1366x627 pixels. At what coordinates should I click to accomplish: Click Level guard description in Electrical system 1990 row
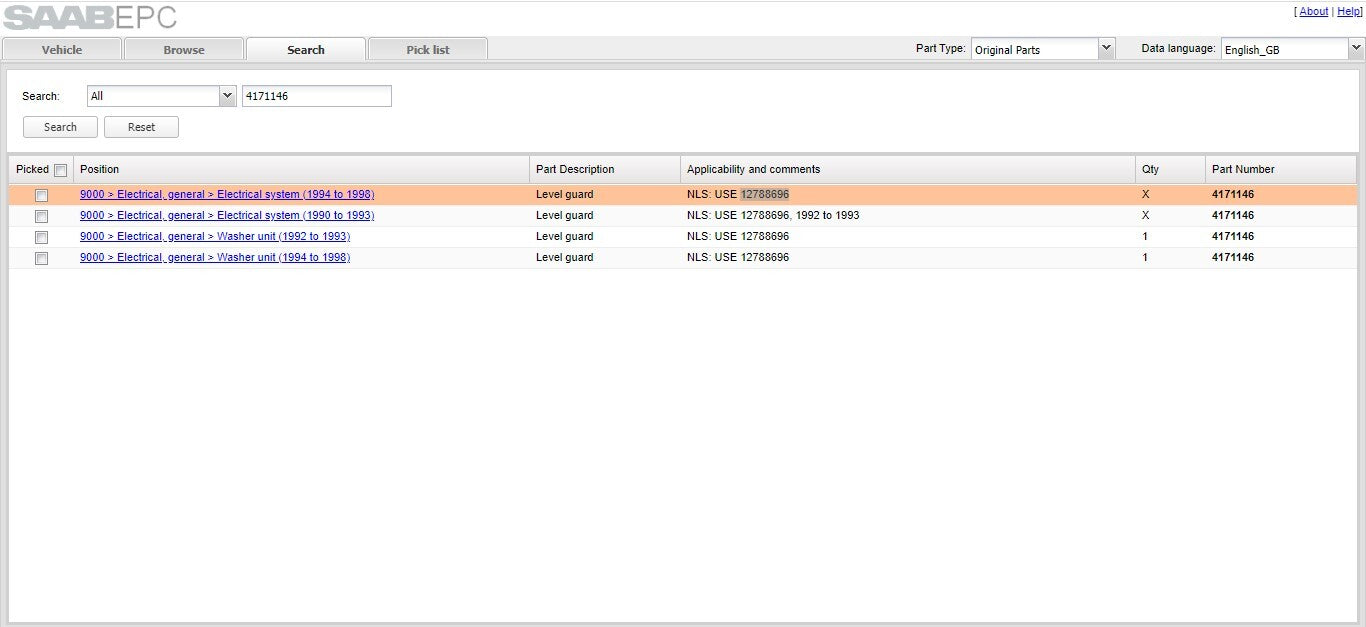(564, 215)
